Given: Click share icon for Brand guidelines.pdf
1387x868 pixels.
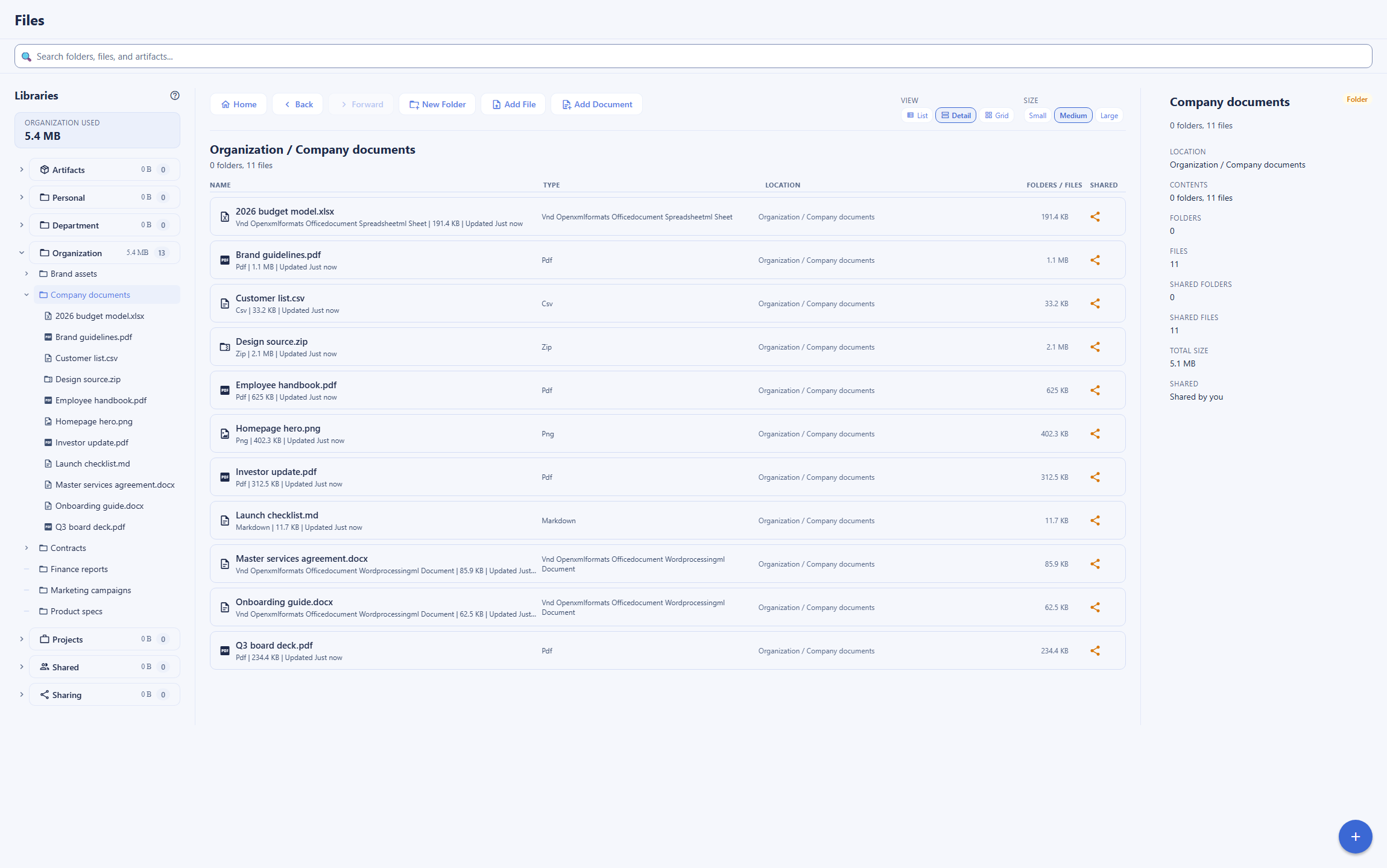Looking at the screenshot, I should 1095,260.
